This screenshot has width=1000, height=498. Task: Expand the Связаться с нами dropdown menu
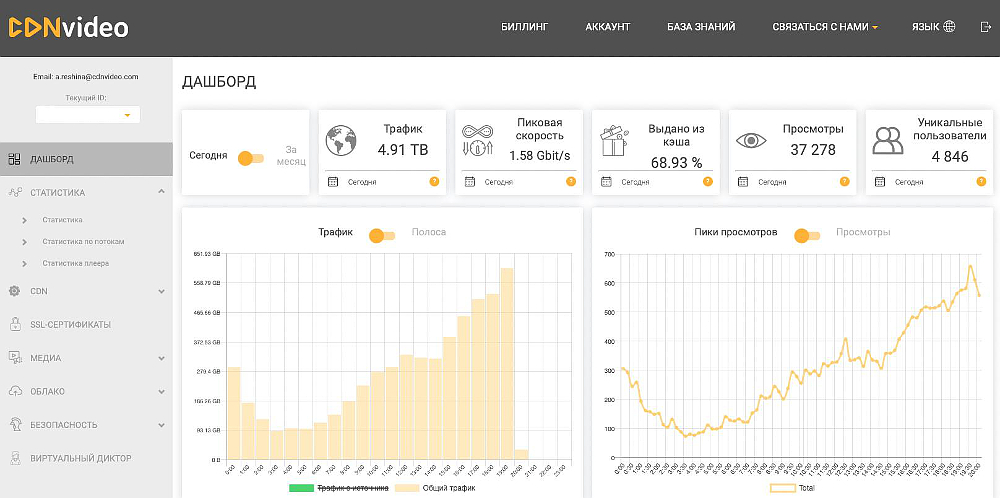coord(825,27)
